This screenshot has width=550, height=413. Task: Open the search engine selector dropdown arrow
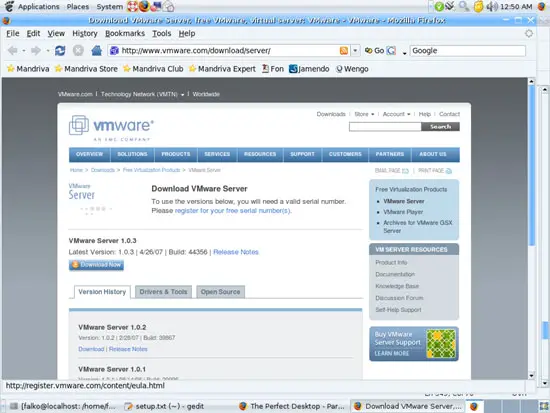point(404,53)
